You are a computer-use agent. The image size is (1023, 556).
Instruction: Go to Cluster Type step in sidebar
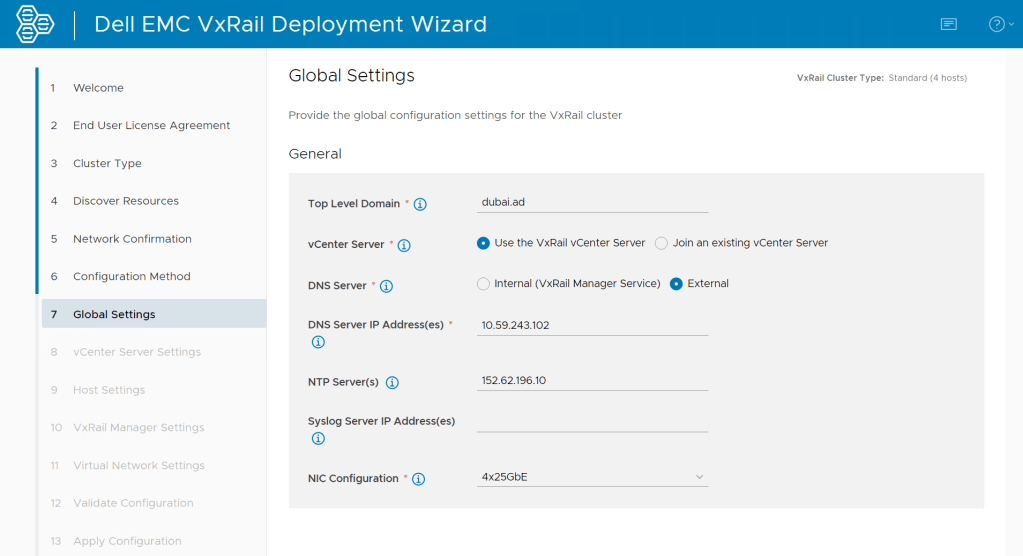pyautogui.click(x=107, y=163)
